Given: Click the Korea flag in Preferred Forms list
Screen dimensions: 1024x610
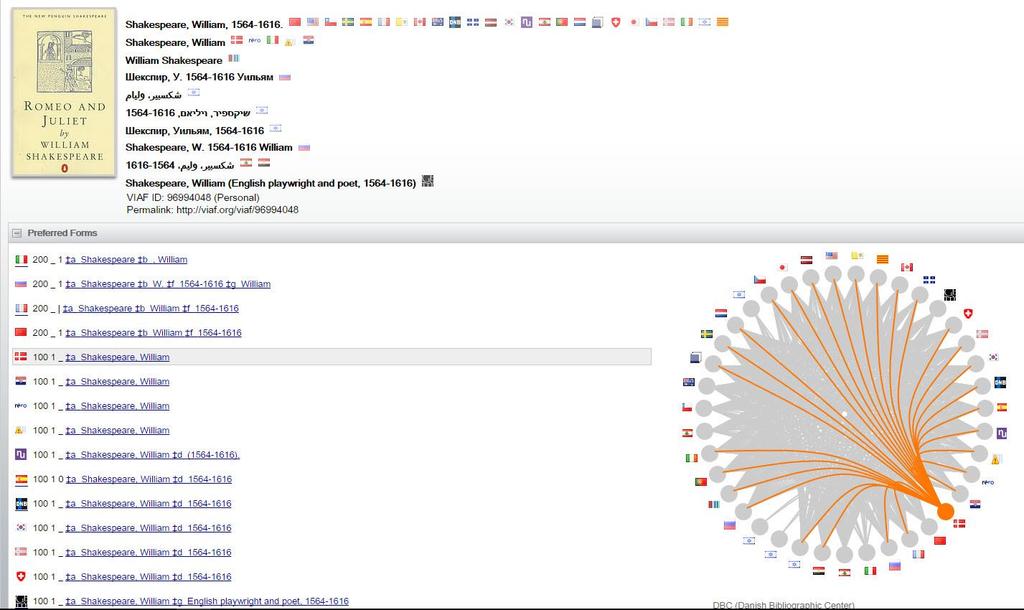Looking at the screenshot, I should [x=21, y=528].
